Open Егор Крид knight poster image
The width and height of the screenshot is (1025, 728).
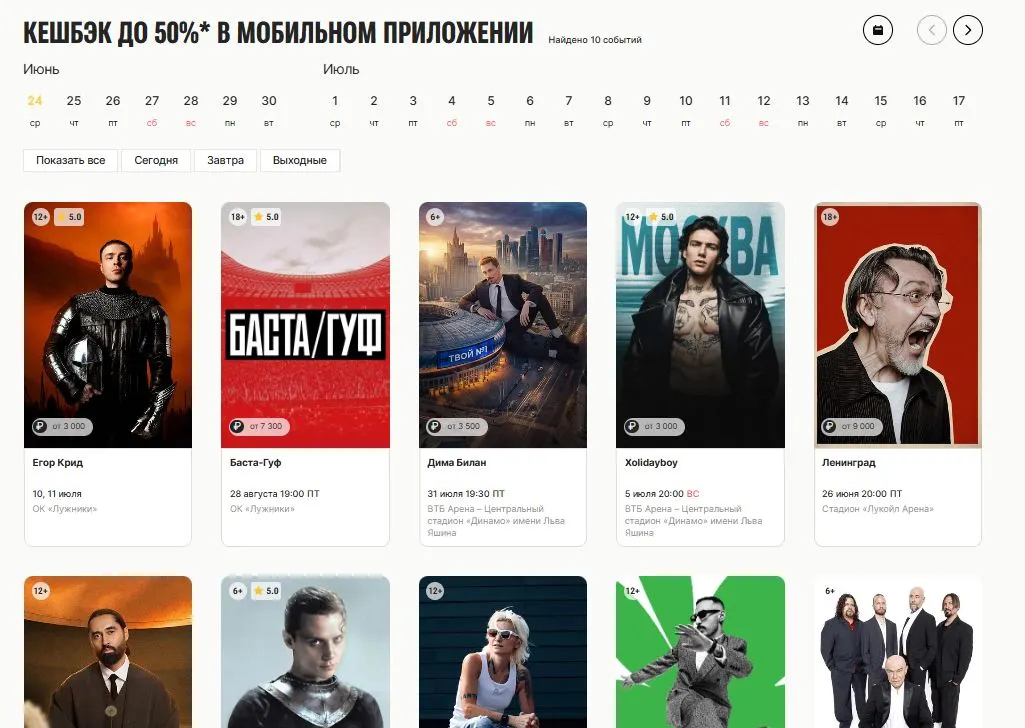[108, 325]
